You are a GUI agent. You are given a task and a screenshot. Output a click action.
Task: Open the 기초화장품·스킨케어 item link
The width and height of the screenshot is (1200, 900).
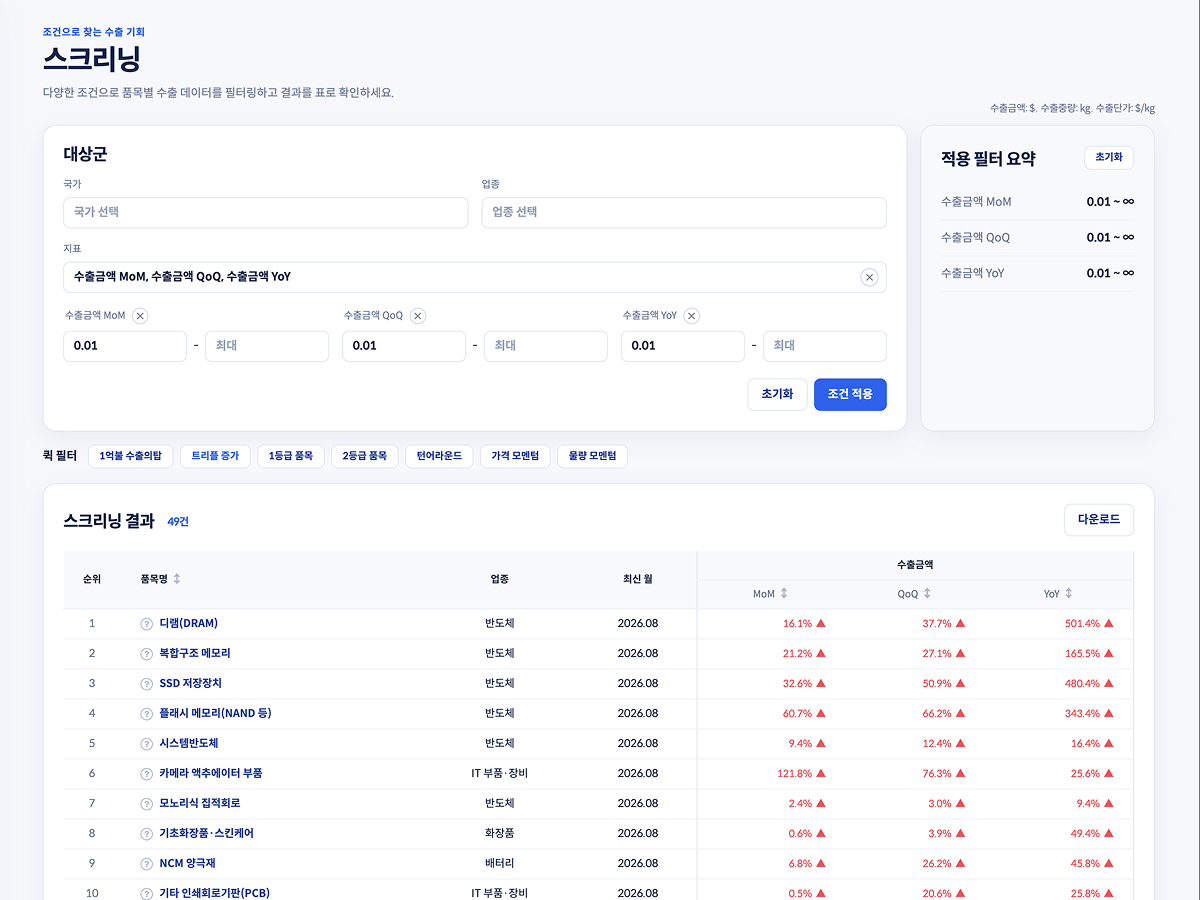[207, 834]
